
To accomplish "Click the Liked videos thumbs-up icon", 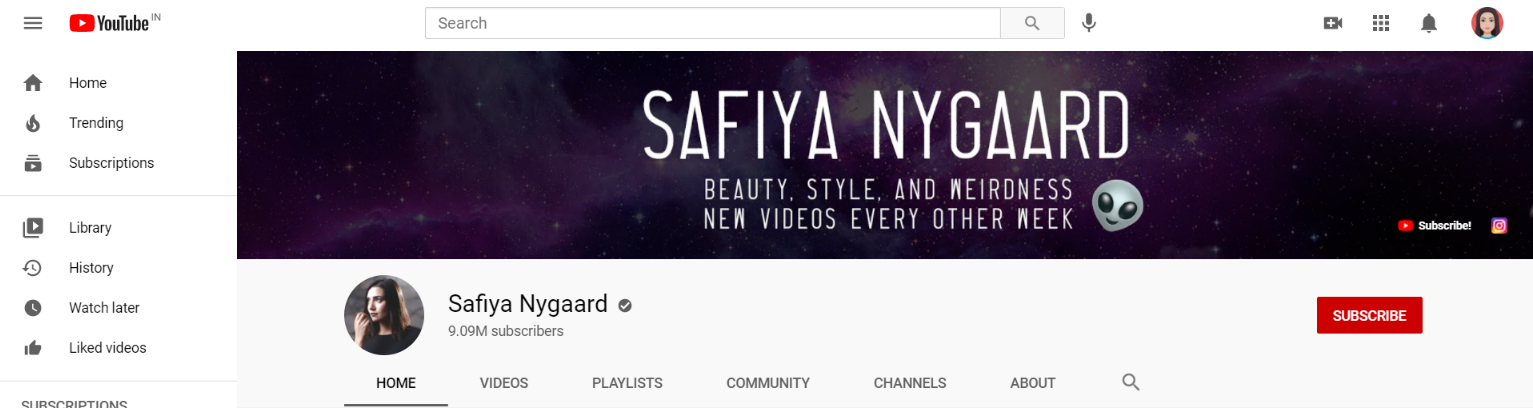I will click(x=33, y=348).
